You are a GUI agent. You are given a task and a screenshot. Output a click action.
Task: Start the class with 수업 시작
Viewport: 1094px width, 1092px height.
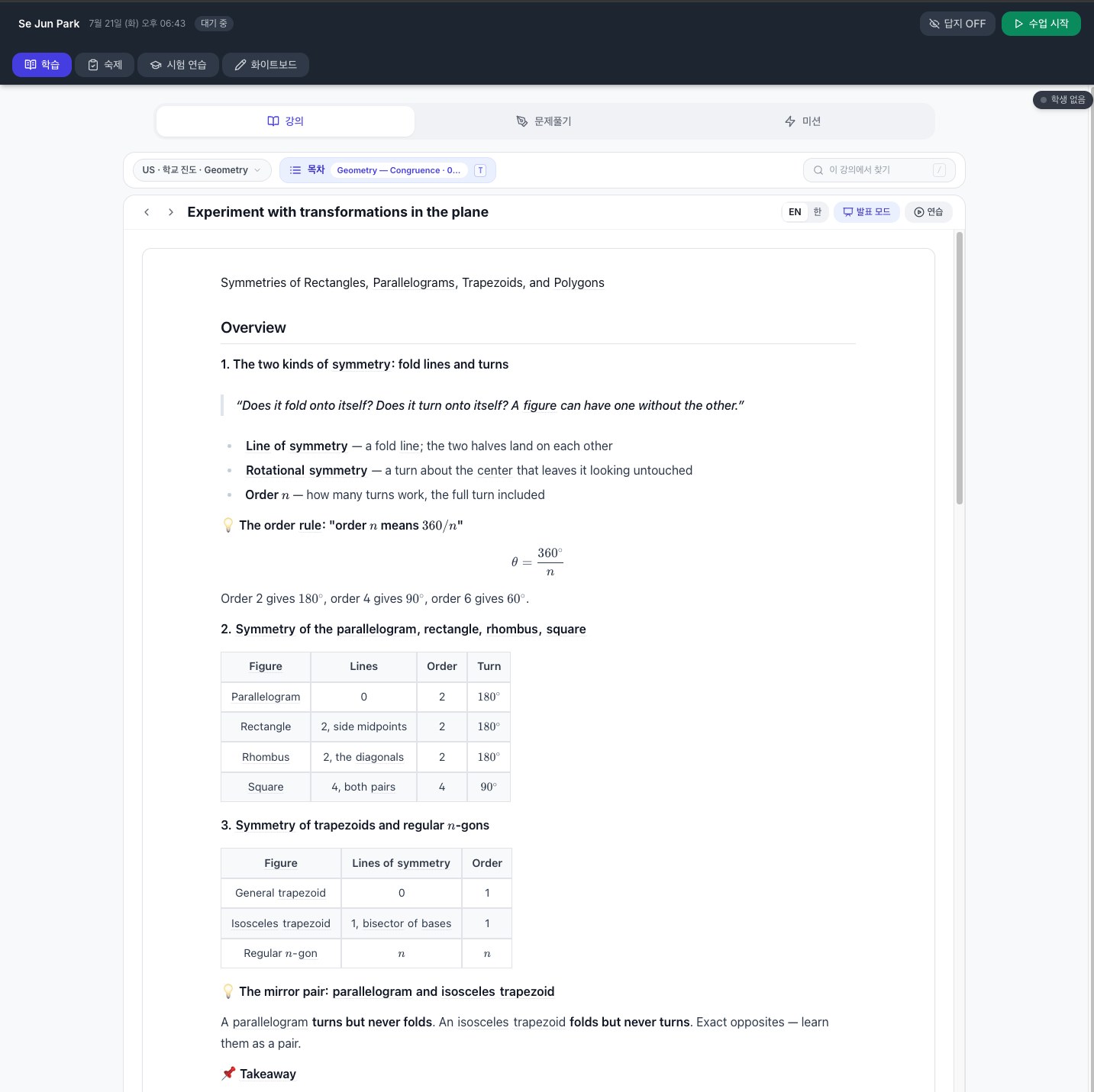click(1041, 24)
